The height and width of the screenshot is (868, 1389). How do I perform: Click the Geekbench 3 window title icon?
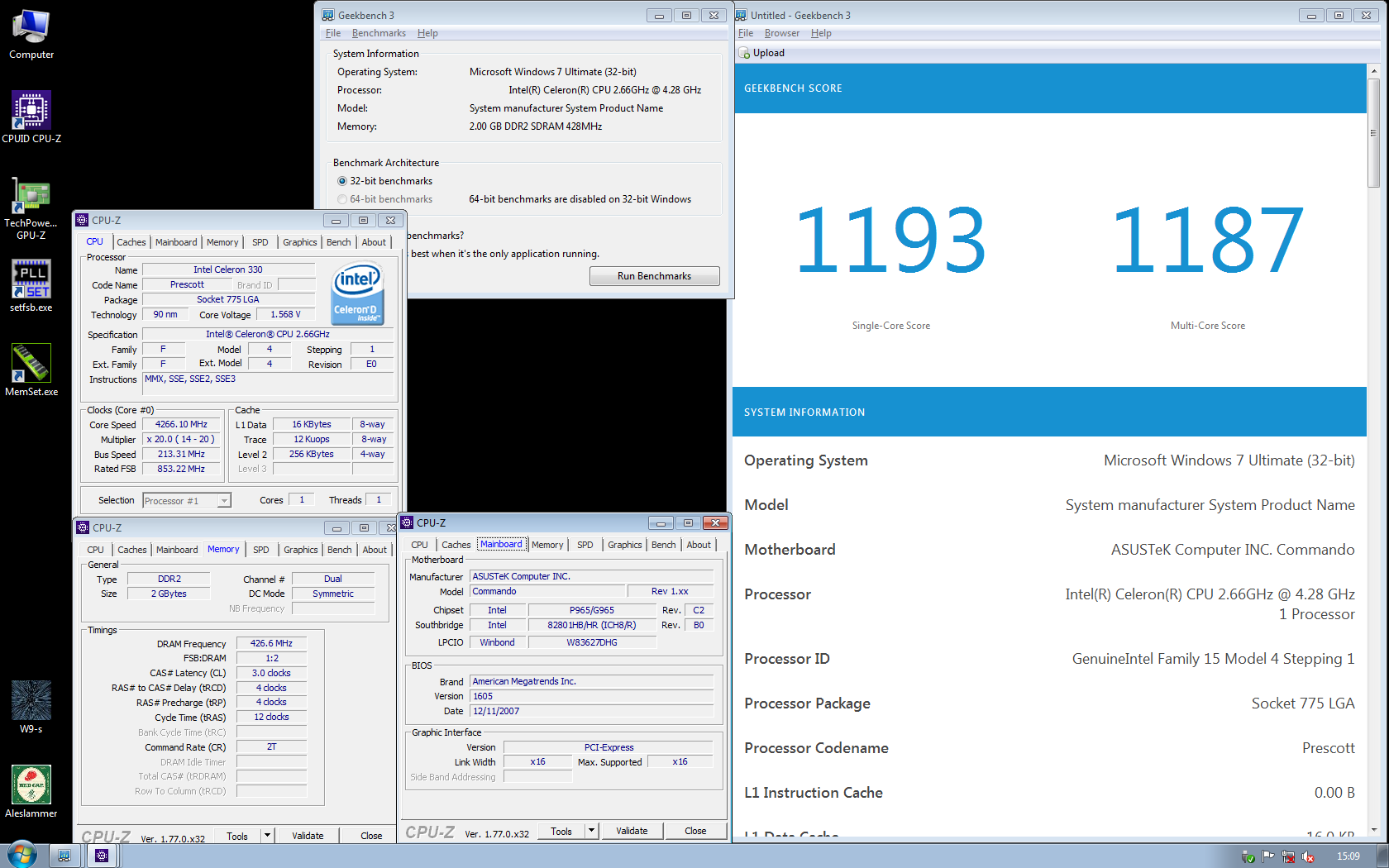328,15
